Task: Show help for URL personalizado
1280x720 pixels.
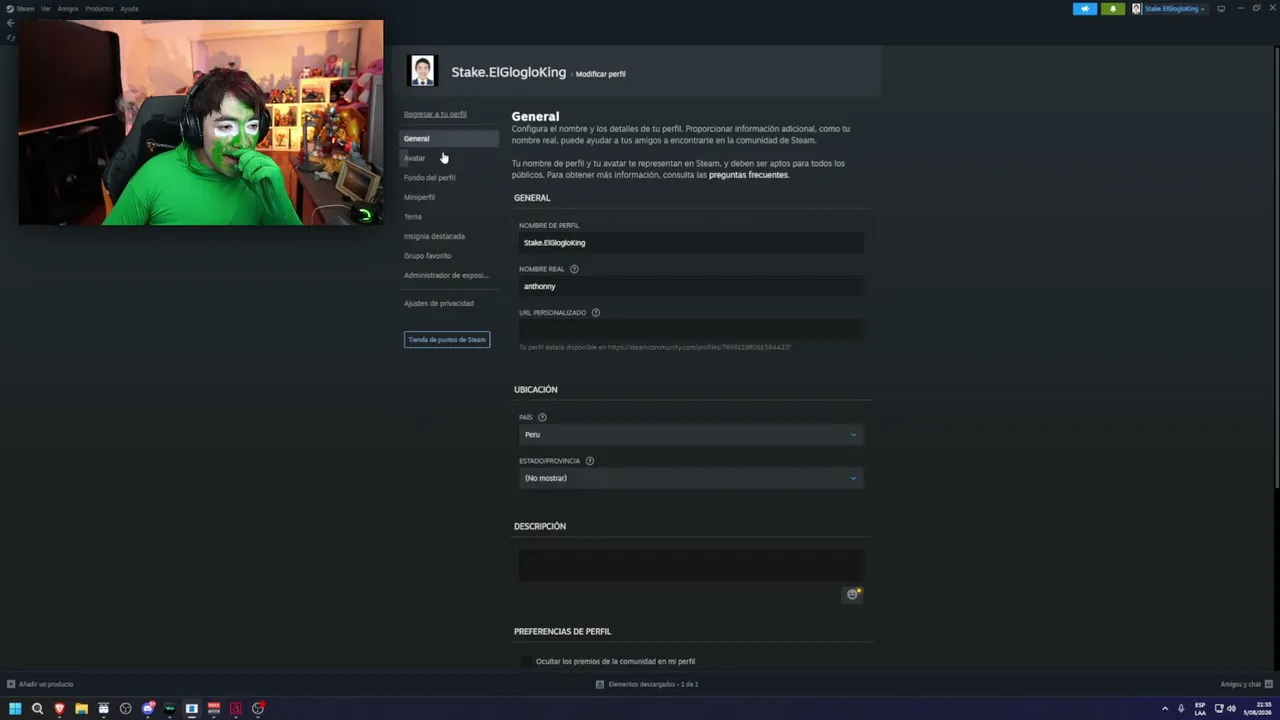Action: (x=596, y=313)
